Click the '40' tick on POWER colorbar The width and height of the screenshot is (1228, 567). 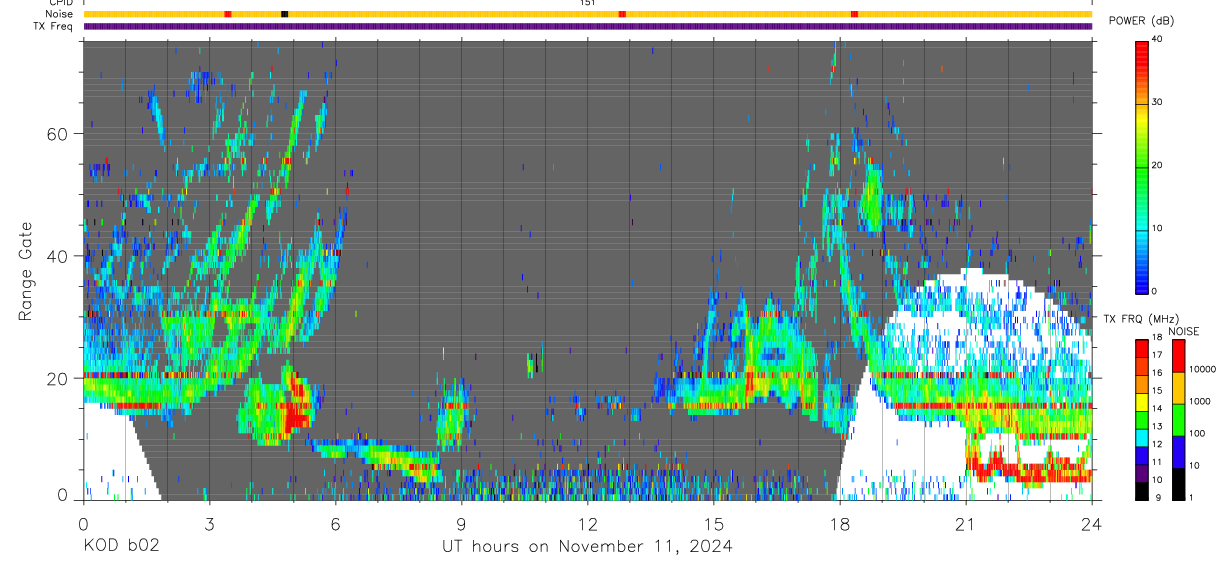1158,40
